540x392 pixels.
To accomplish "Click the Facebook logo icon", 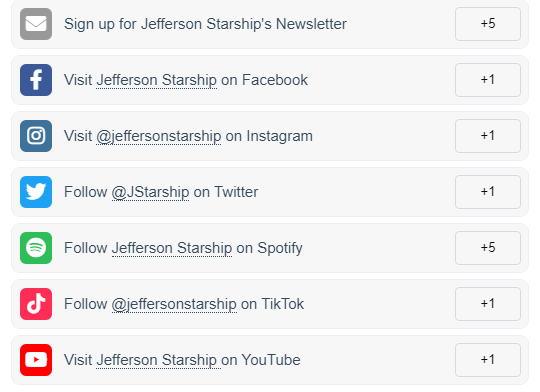I will 36,80.
